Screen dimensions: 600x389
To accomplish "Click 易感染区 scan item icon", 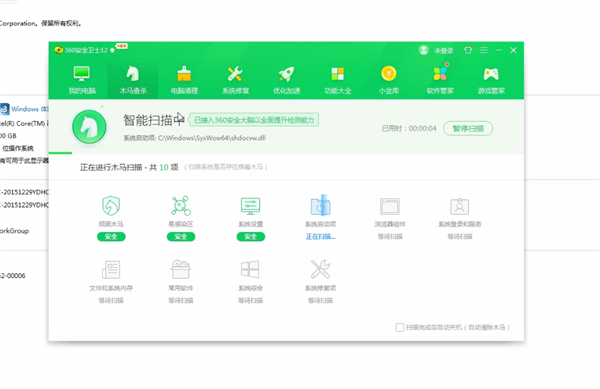I will coord(181,205).
